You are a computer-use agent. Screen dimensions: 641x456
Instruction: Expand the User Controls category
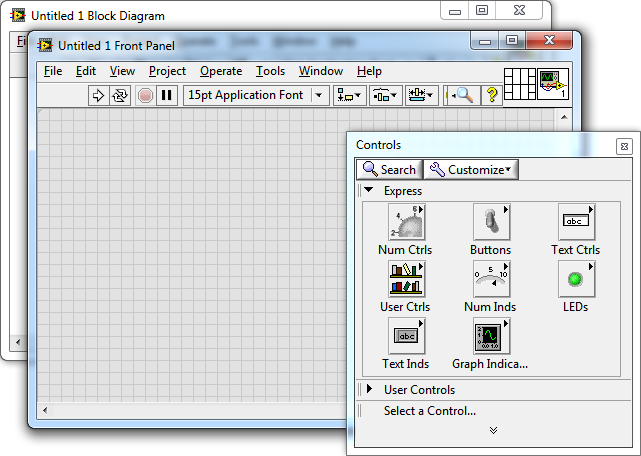click(x=370, y=389)
